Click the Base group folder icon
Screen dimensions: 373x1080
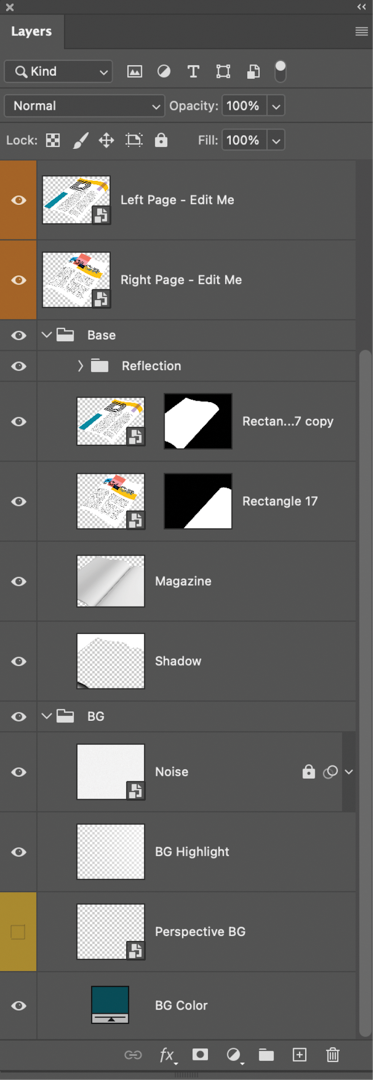pos(65,335)
